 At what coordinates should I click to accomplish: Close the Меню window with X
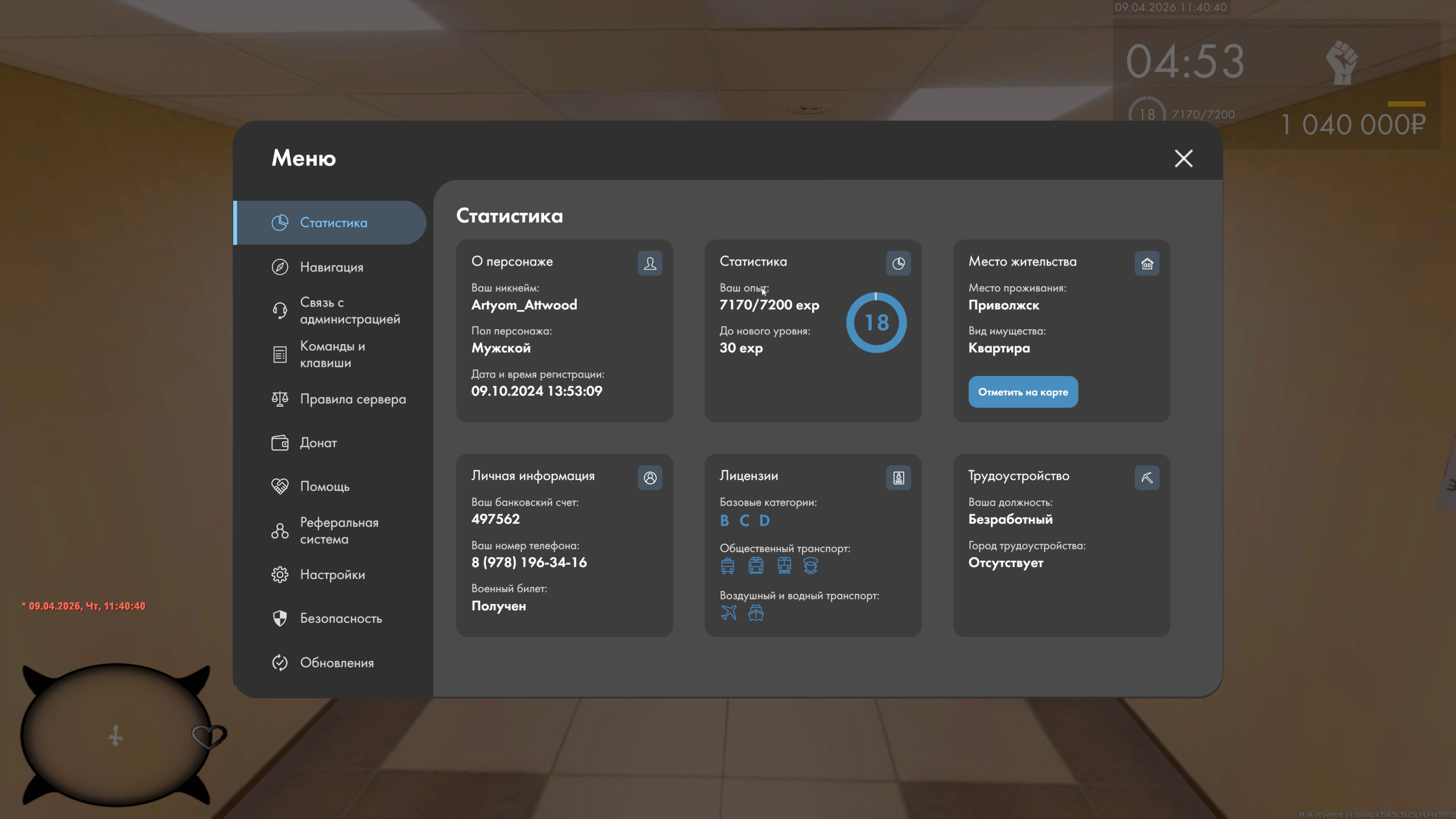point(1184,158)
